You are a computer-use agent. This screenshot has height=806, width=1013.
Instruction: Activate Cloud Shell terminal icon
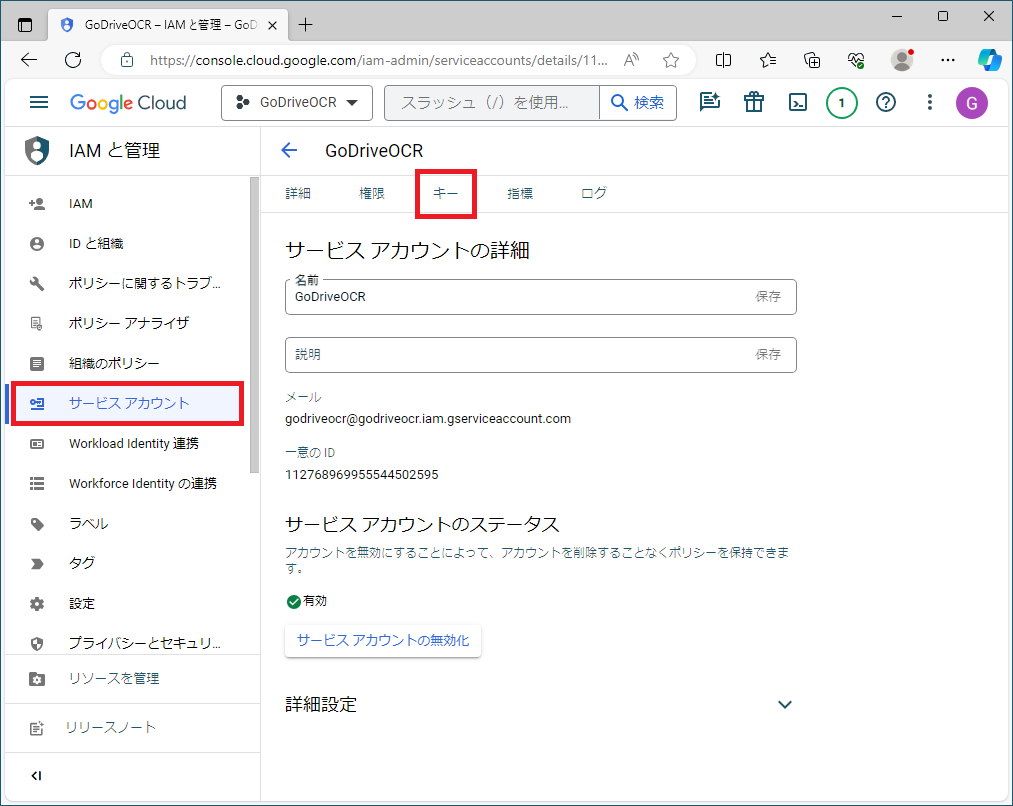point(798,102)
